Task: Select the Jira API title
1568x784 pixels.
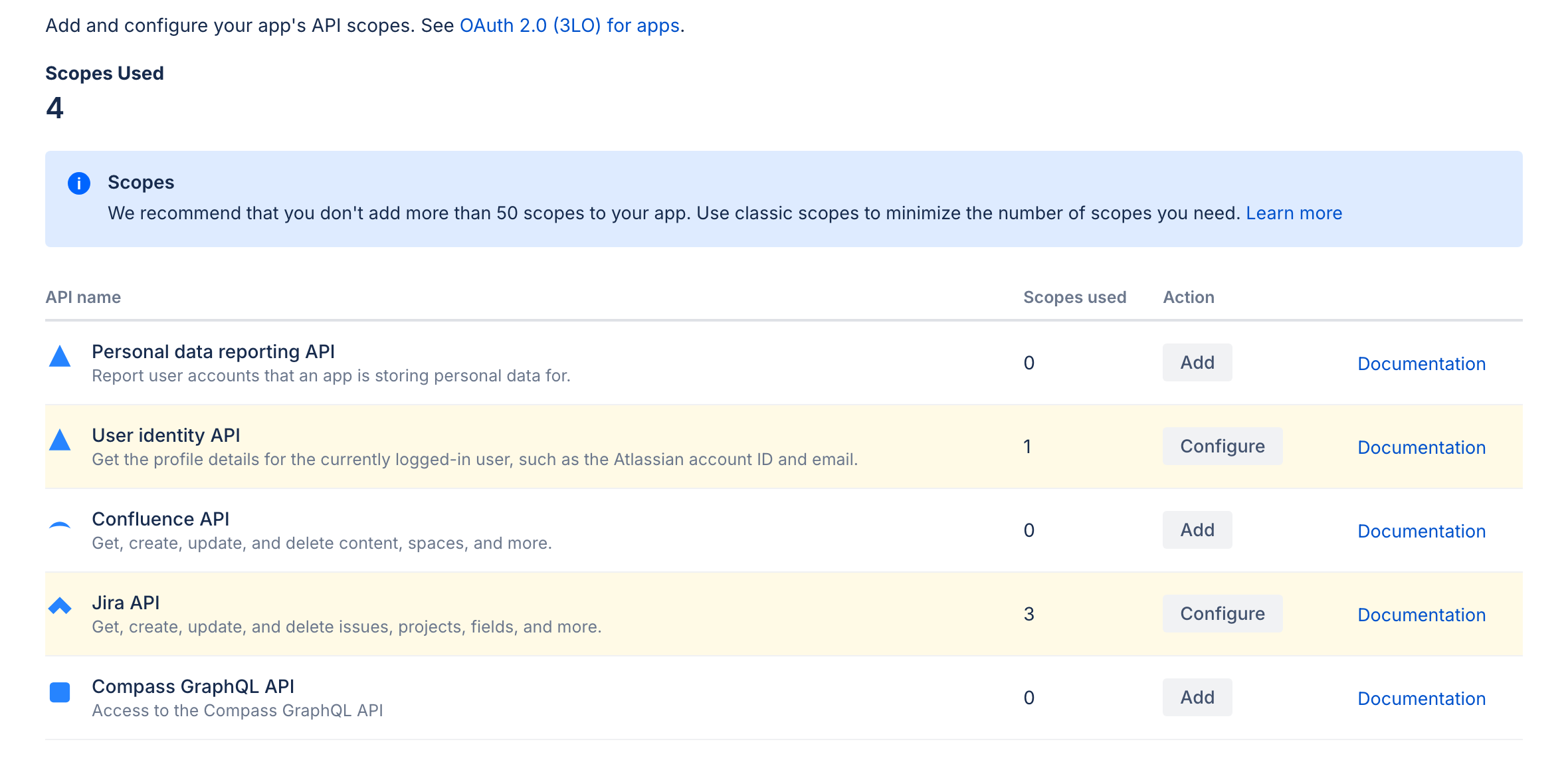Action: click(126, 603)
